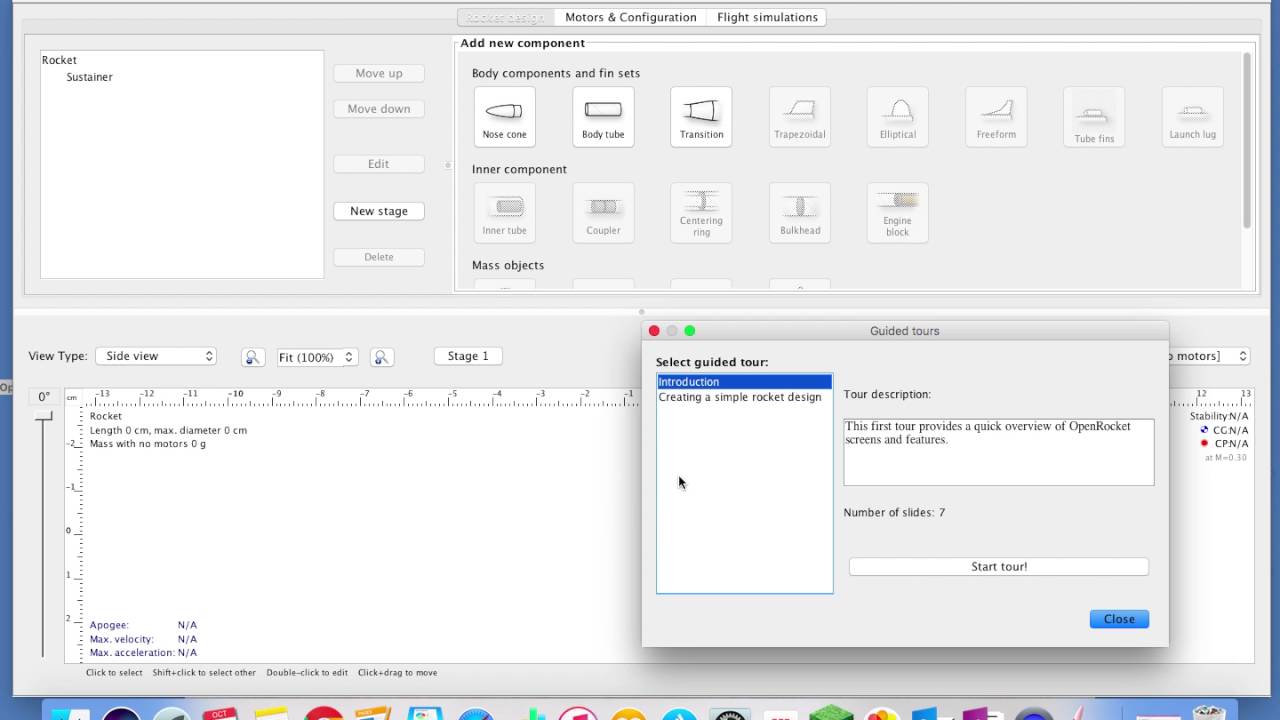Click the CG:N/A indicator
The image size is (1280, 720).
click(1225, 430)
